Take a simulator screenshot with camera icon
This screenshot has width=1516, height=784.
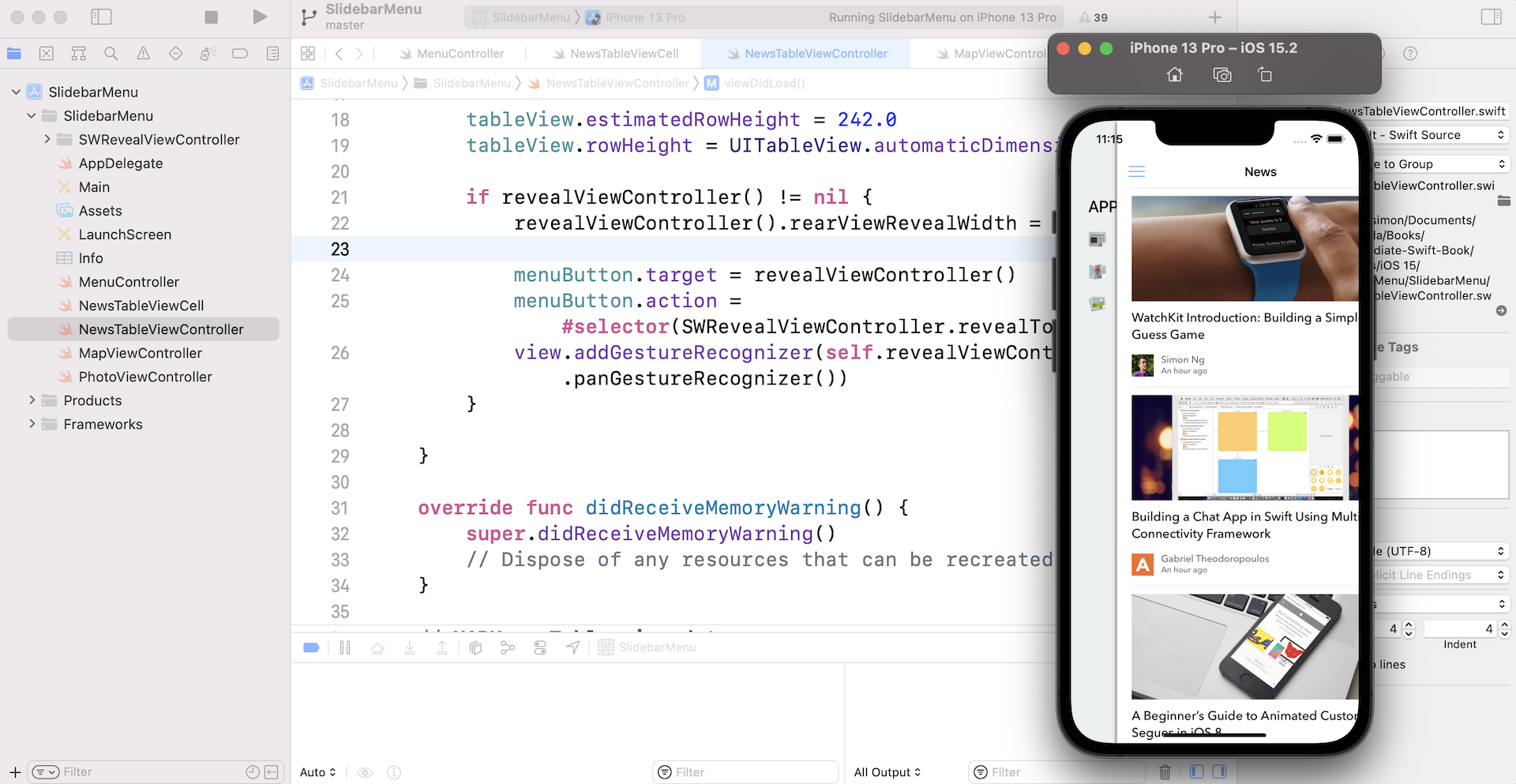1221,75
